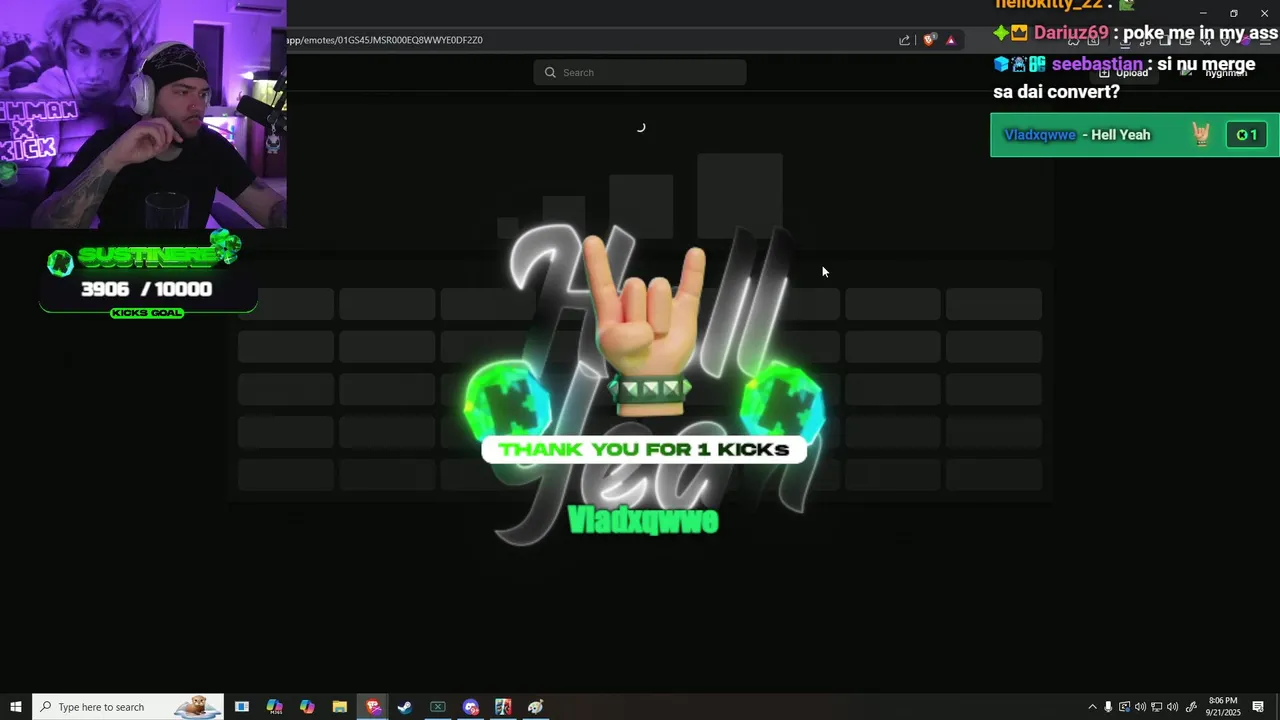Click the Brave share page icon
Image resolution: width=1280 pixels, height=720 pixels.
(904, 40)
